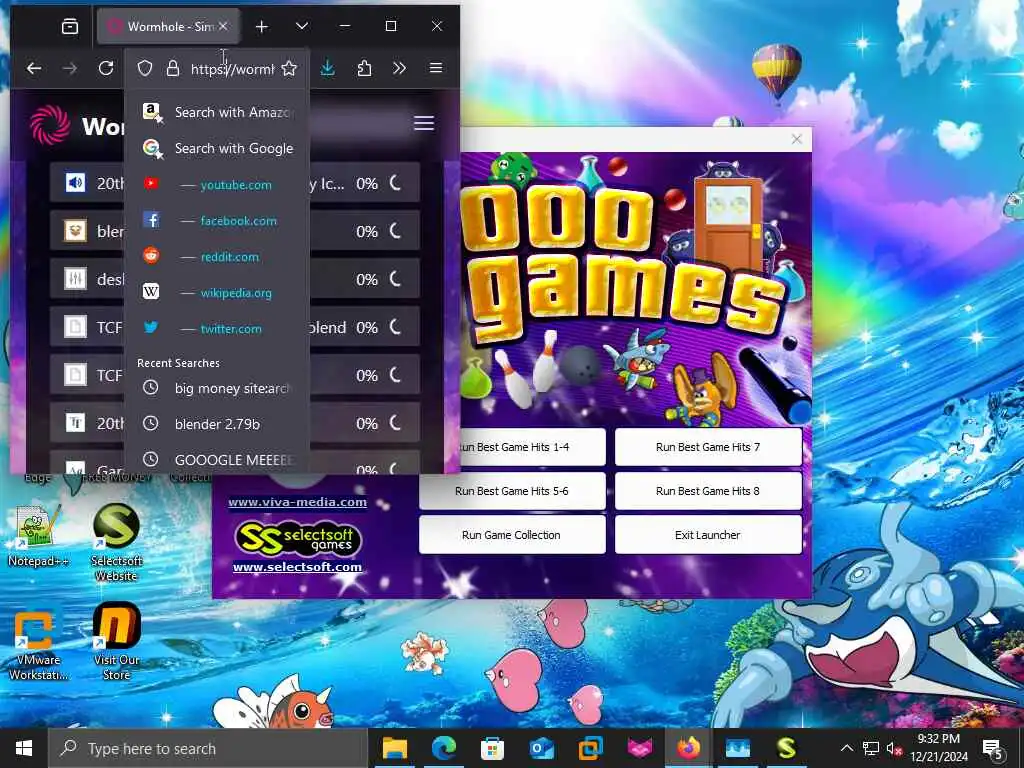Open the Selectsoft Website desktop shortcut
The image size is (1024, 768).
(x=116, y=543)
